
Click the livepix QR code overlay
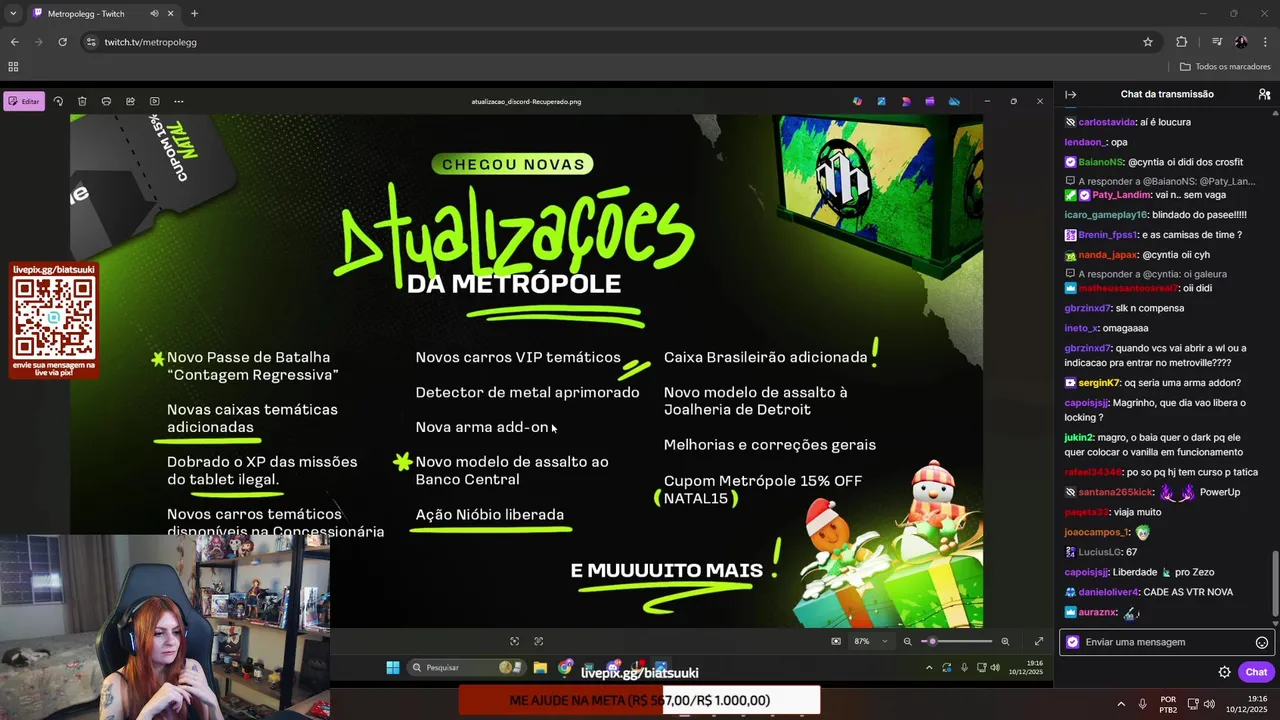[x=54, y=318]
